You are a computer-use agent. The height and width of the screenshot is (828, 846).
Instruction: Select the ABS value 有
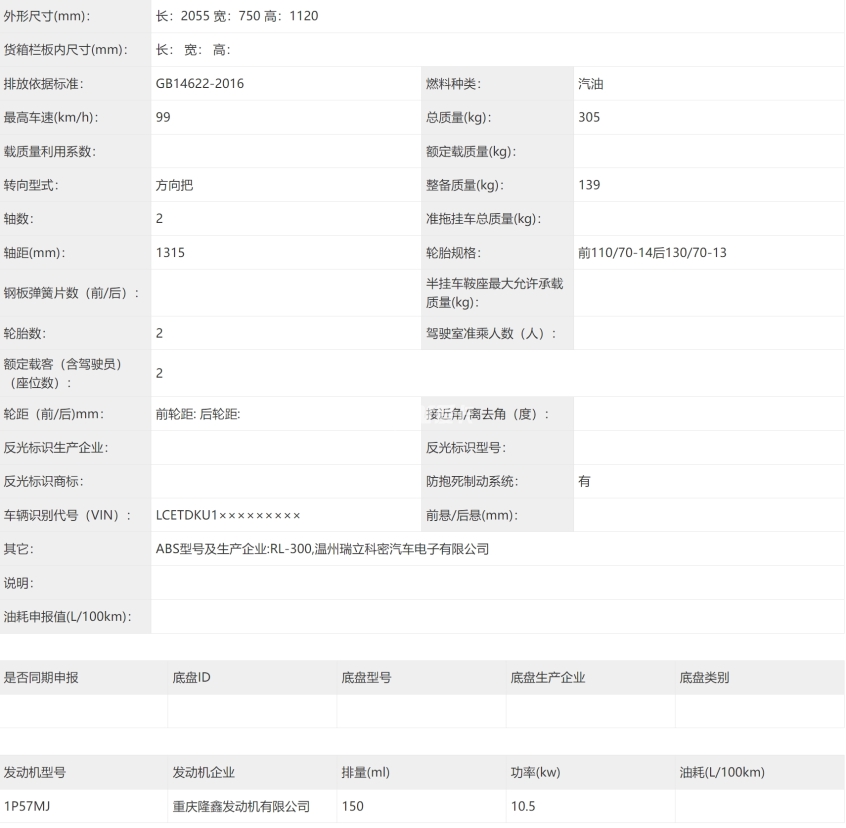[x=584, y=481]
